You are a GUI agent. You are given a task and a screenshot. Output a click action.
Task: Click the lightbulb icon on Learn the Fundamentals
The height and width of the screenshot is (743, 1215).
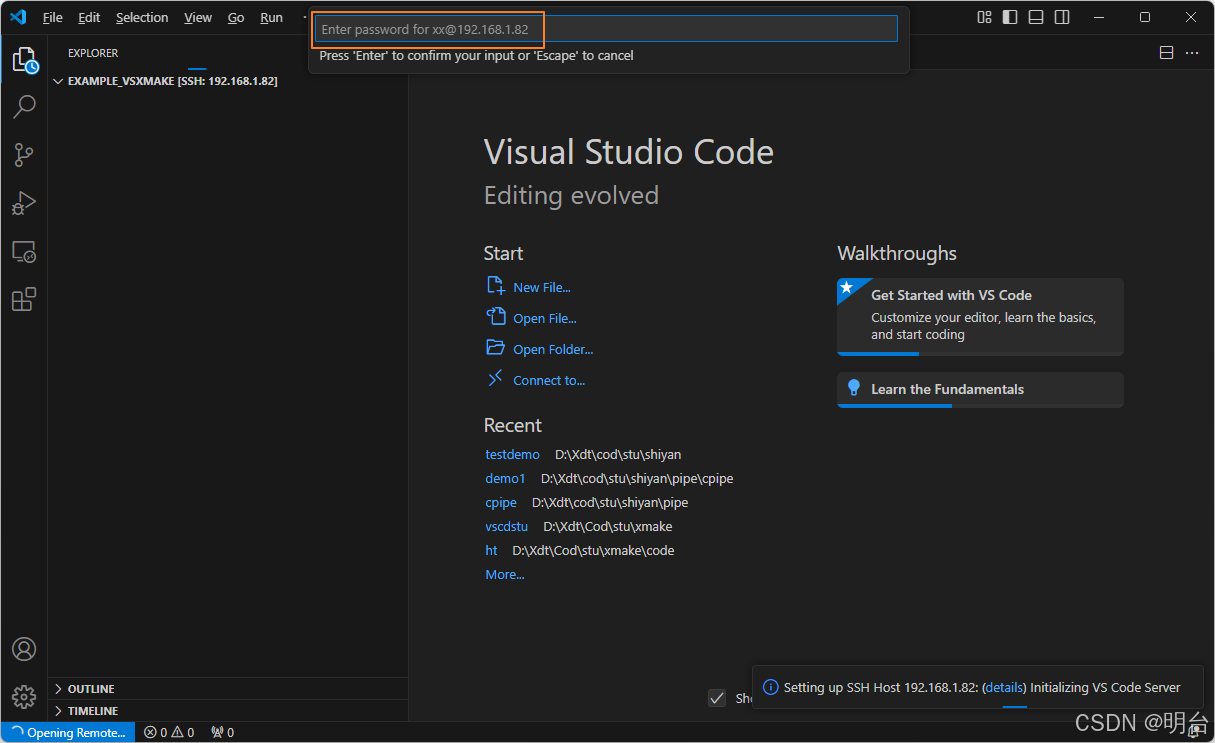click(854, 388)
